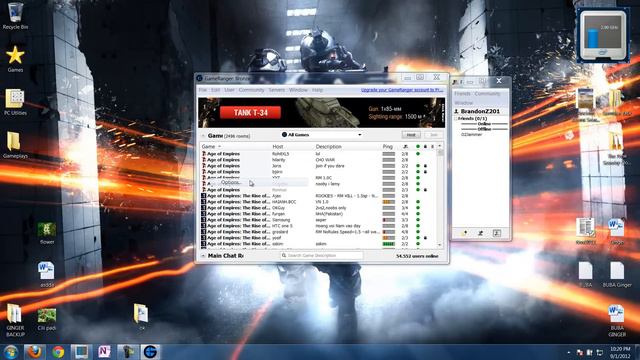The image size is (640, 360).
Task: Open the User menu in GameRanger
Action: (229, 90)
